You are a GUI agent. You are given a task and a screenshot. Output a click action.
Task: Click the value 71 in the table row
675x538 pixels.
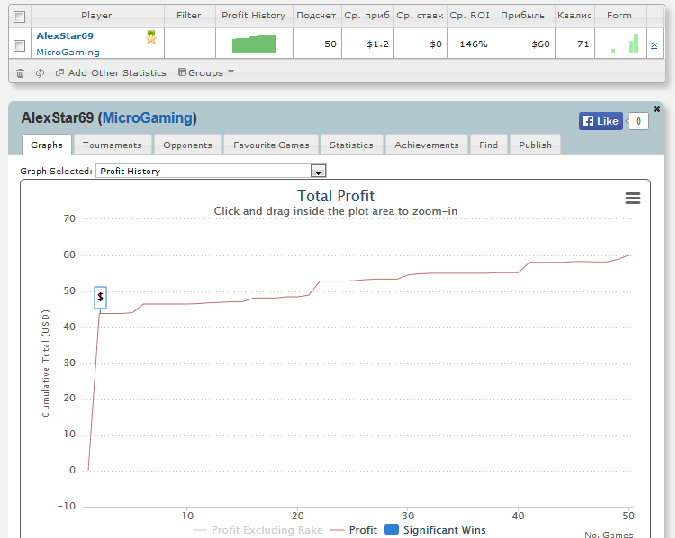[583, 44]
